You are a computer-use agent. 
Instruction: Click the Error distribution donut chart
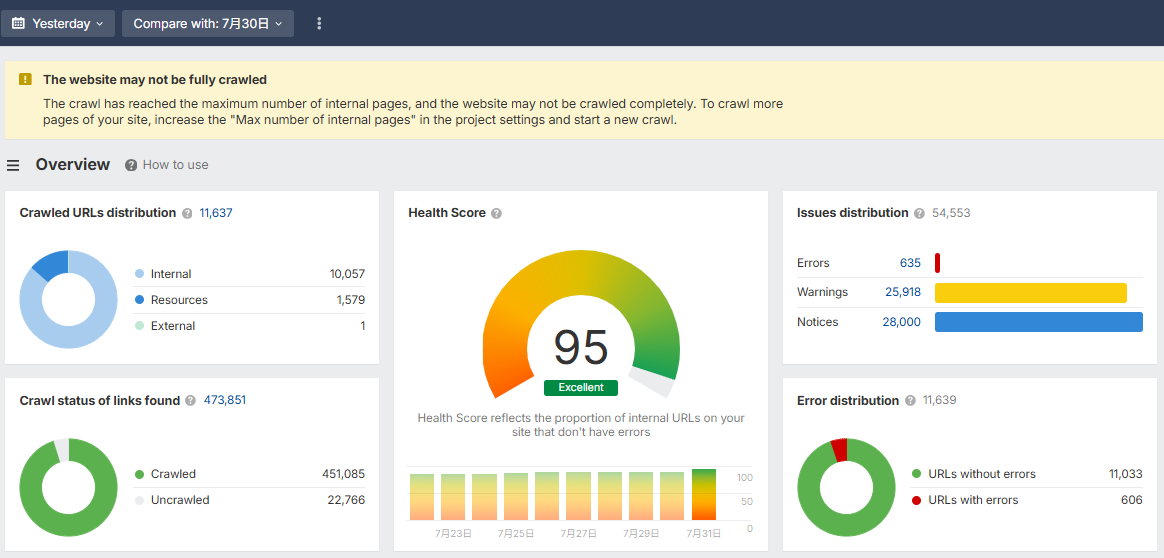[x=846, y=488]
